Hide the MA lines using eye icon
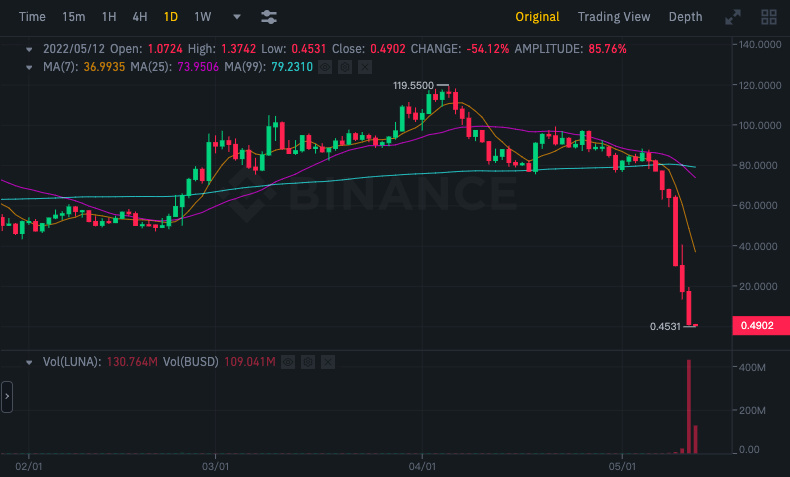The width and height of the screenshot is (790, 477). pos(325,67)
